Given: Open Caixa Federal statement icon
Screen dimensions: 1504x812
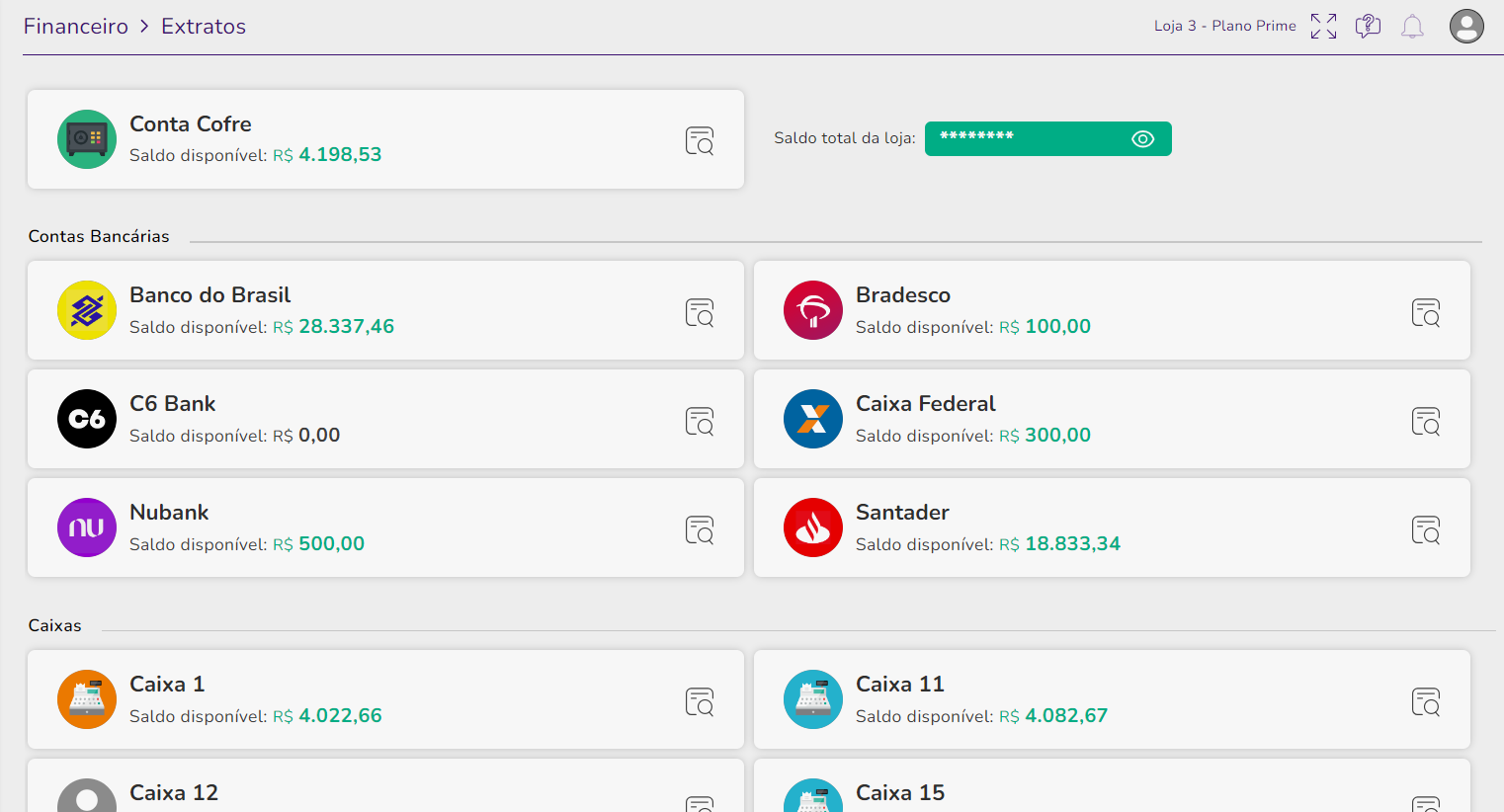Looking at the screenshot, I should (x=1426, y=422).
